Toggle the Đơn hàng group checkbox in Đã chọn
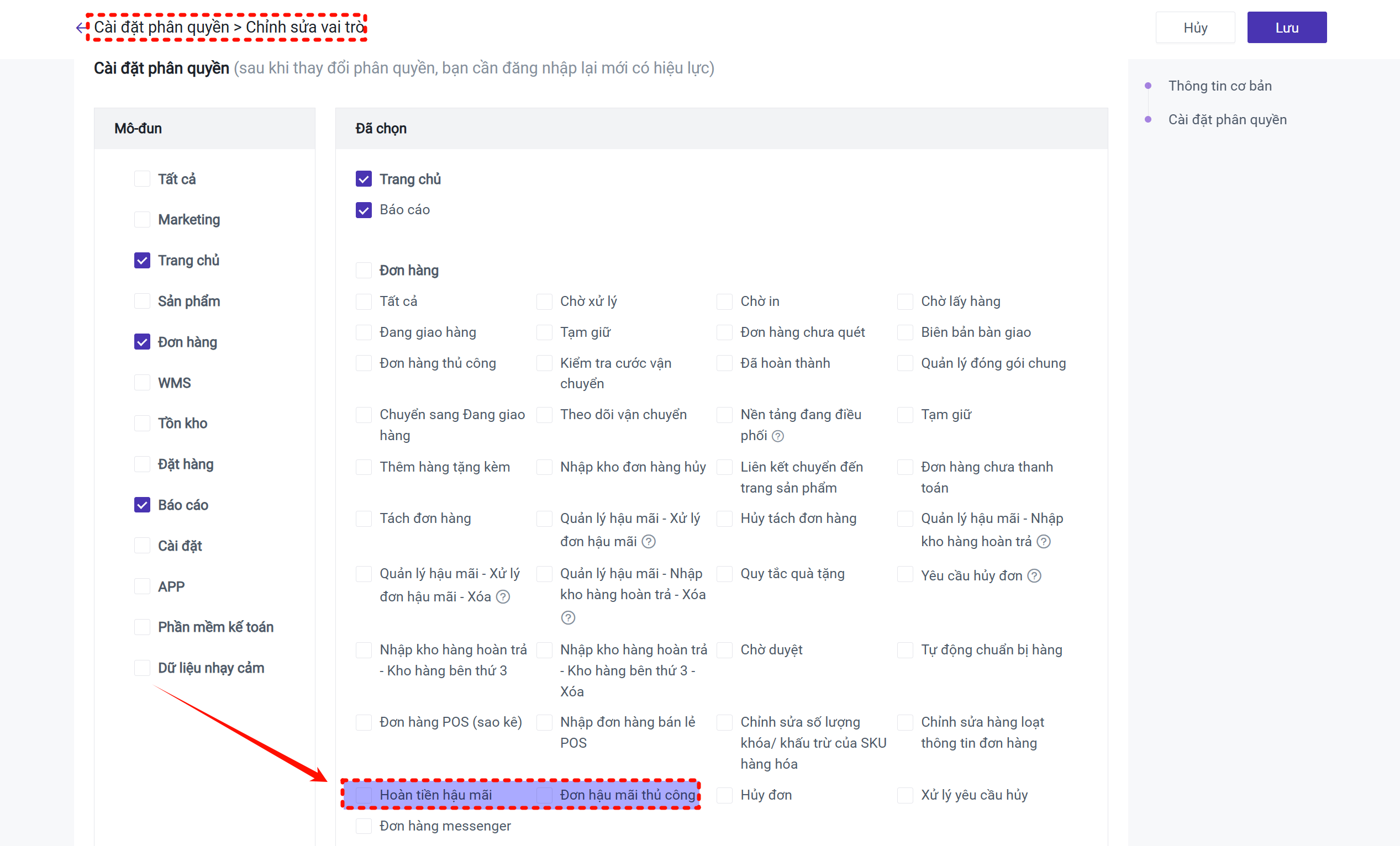Viewport: 1400px width, 846px height. pyautogui.click(x=364, y=270)
